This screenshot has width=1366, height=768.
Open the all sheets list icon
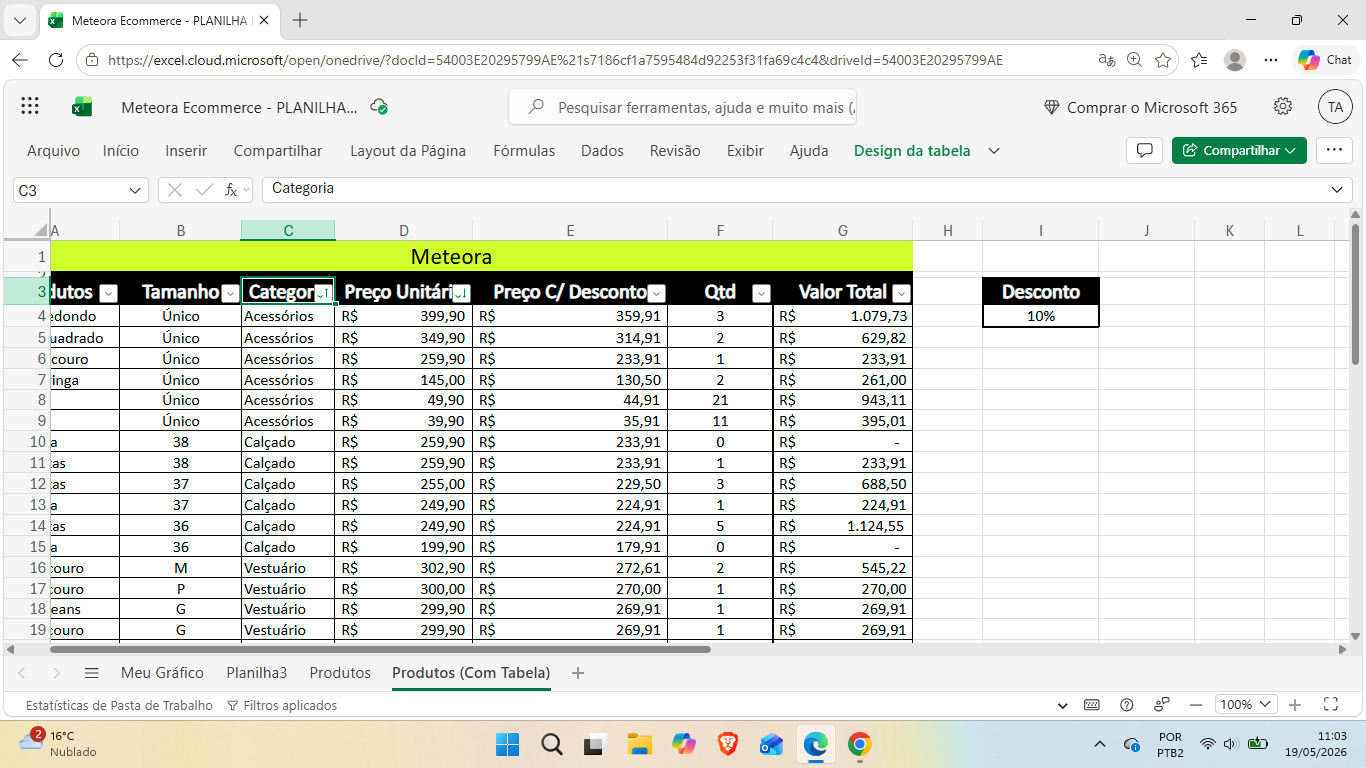(x=92, y=673)
